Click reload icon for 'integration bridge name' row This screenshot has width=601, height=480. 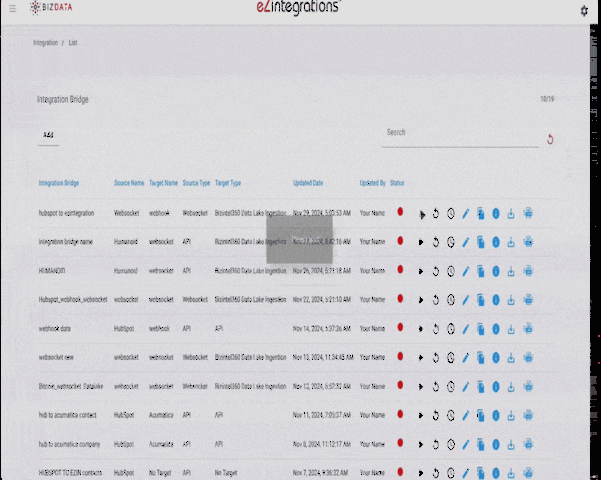436,242
